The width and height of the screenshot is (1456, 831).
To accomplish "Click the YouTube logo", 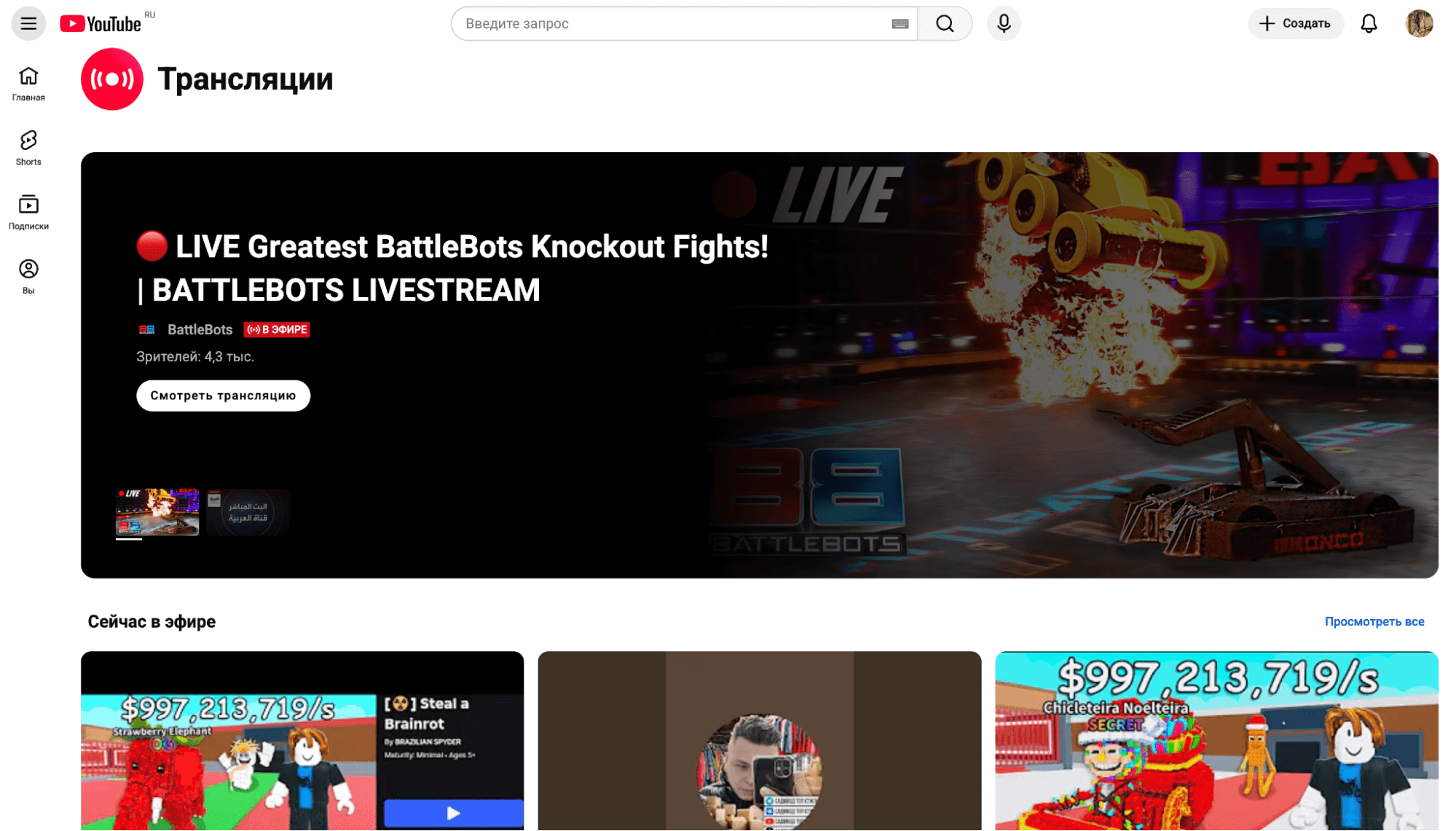I will pos(101,23).
